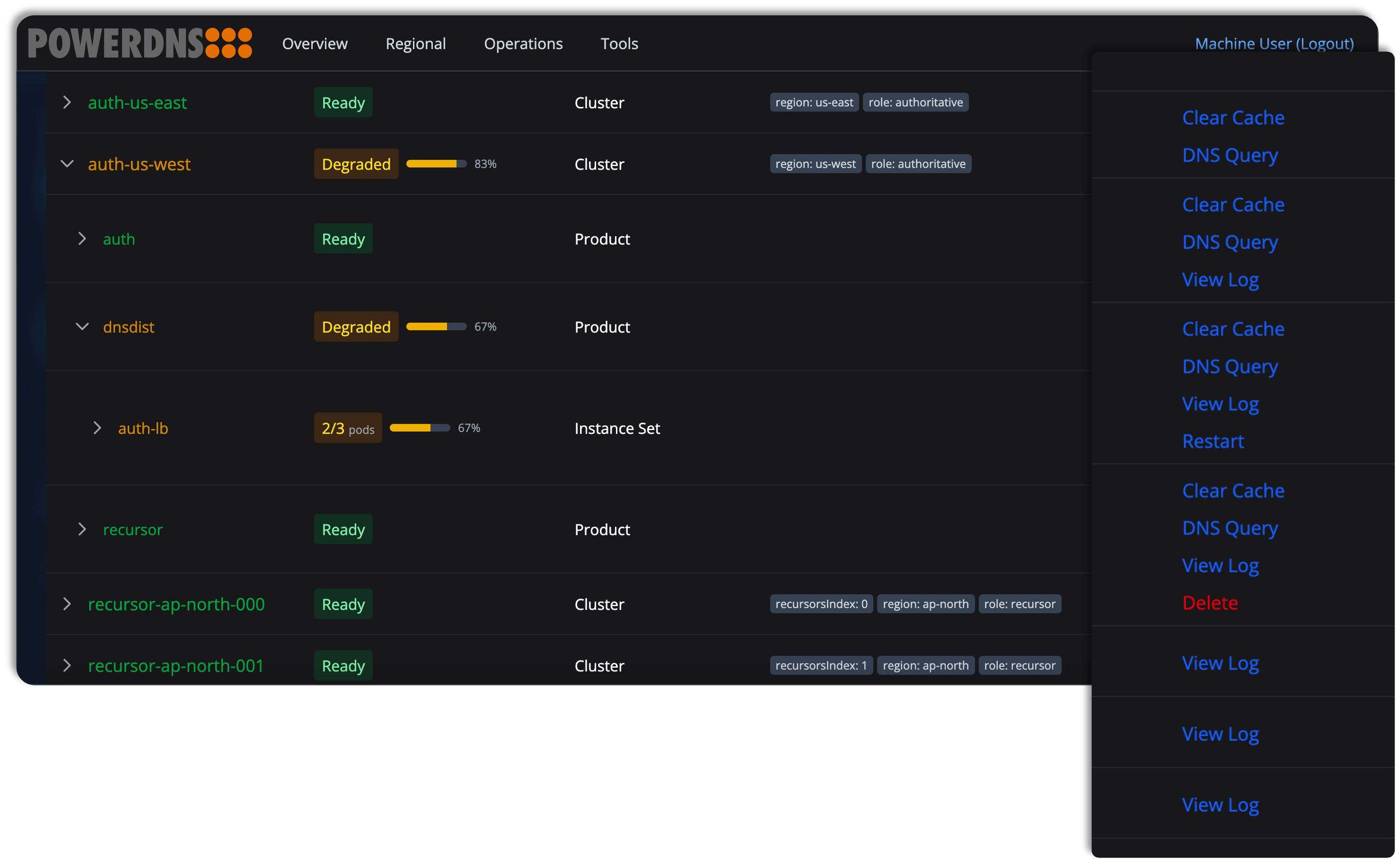Delete the recursor product
Image resolution: width=1400 pixels, height=864 pixels.
pyautogui.click(x=1211, y=603)
